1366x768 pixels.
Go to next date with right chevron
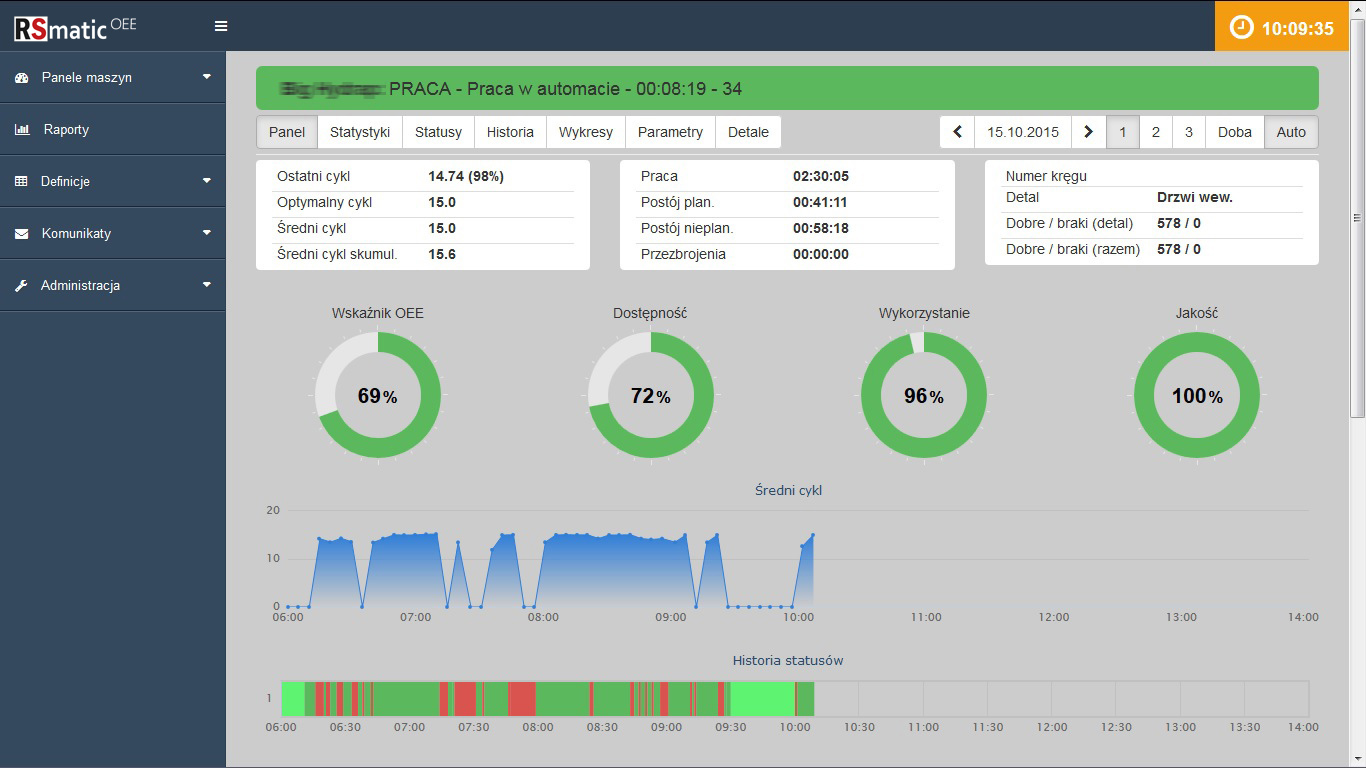pyautogui.click(x=1089, y=132)
